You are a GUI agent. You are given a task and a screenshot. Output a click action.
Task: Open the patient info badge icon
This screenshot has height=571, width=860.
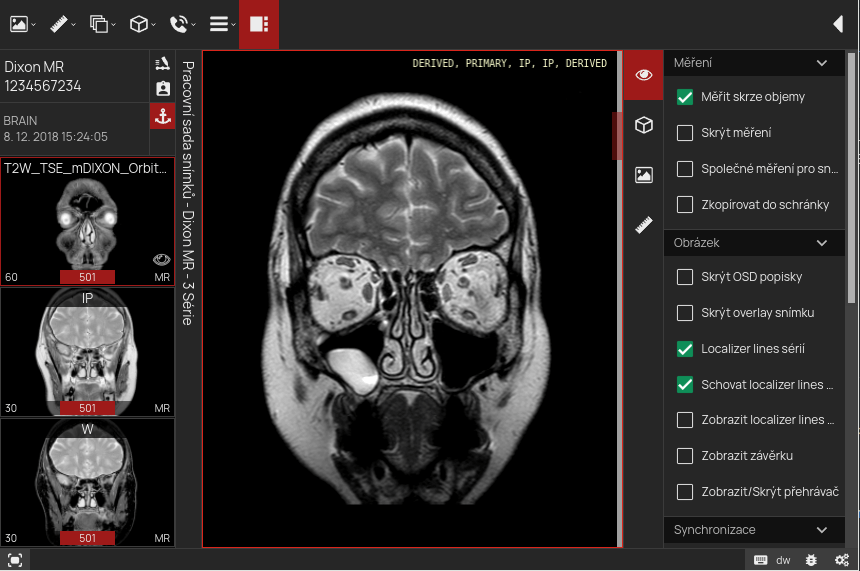(162, 90)
